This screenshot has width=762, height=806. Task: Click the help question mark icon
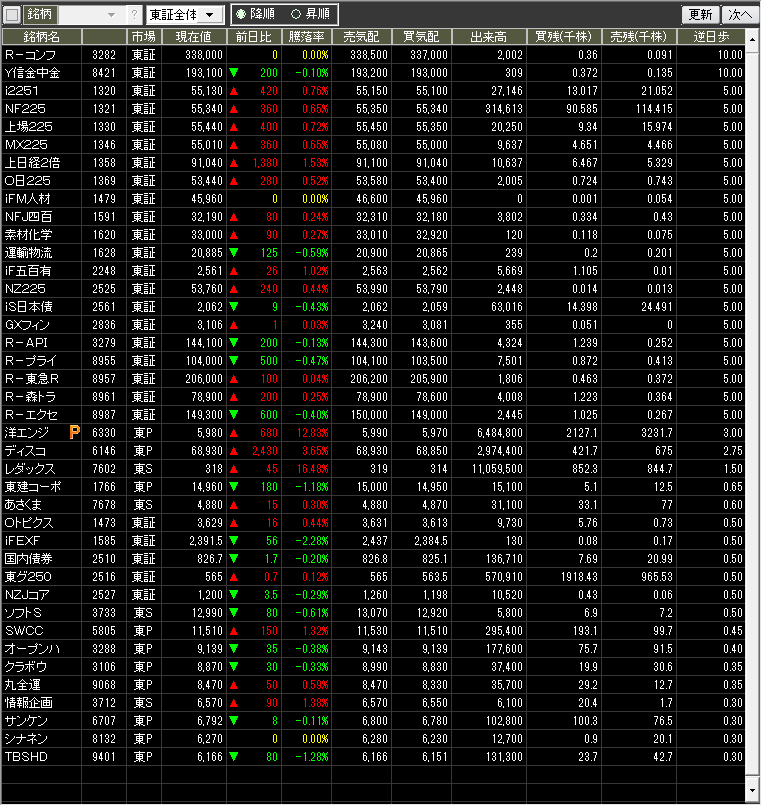pos(135,15)
